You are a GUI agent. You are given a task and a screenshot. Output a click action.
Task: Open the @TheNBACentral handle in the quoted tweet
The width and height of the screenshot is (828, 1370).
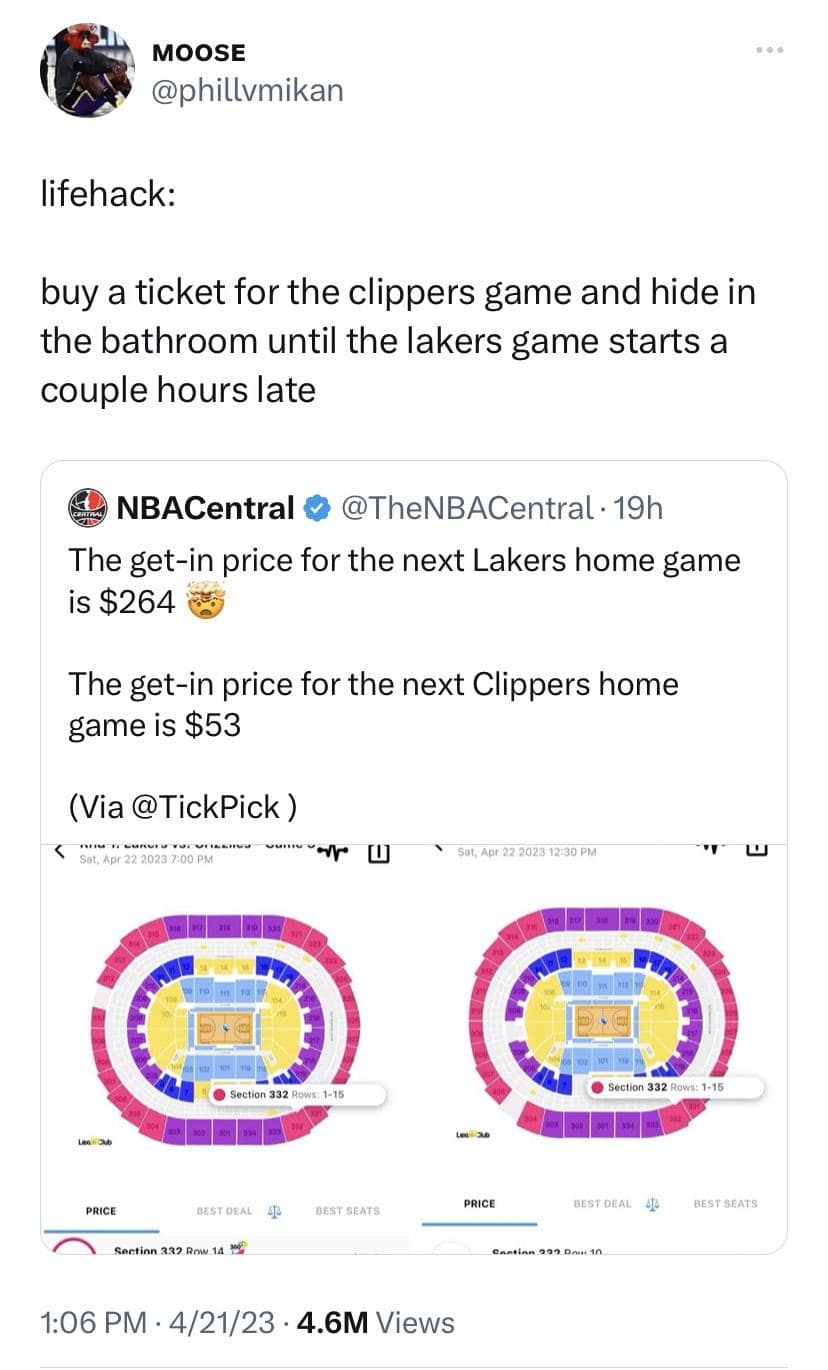pos(469,508)
